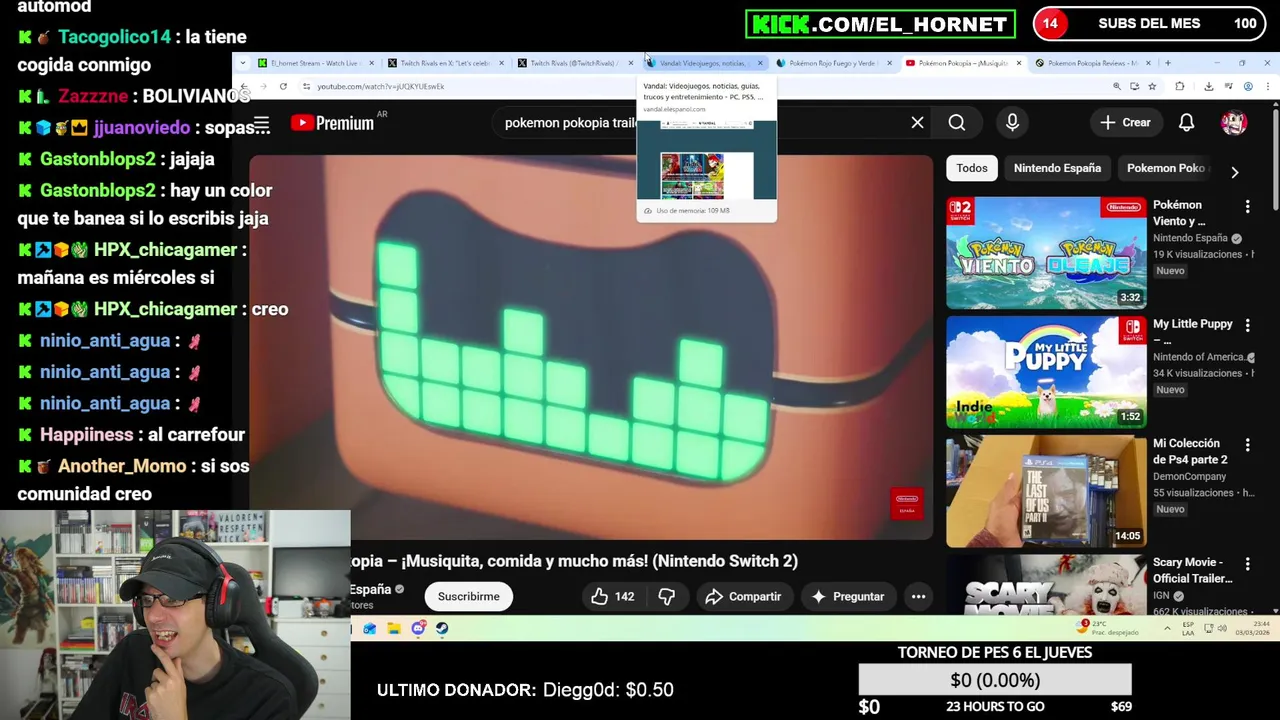Click the Preguntar button
The height and width of the screenshot is (720, 1280).
pos(848,596)
